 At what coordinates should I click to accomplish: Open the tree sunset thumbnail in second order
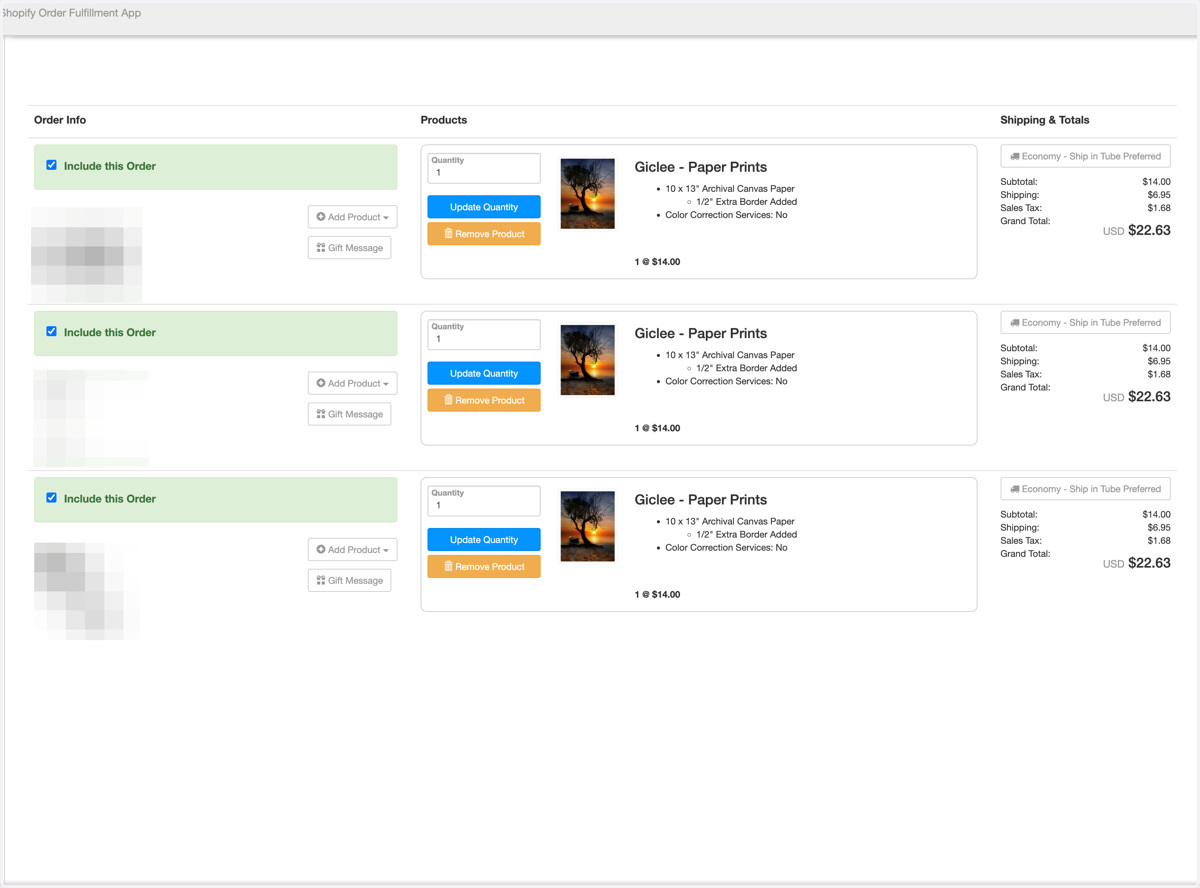click(x=588, y=359)
